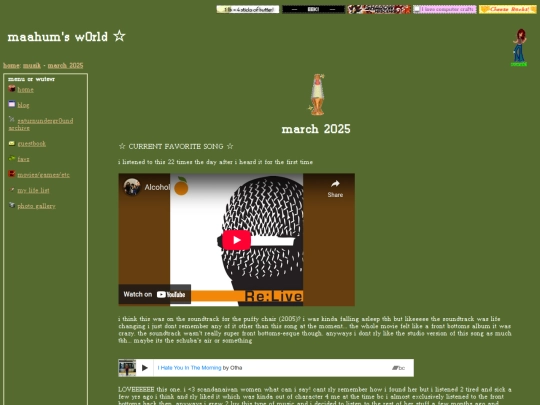
Task: Click the guestbook icon in the menu
Action: [x=12, y=143]
